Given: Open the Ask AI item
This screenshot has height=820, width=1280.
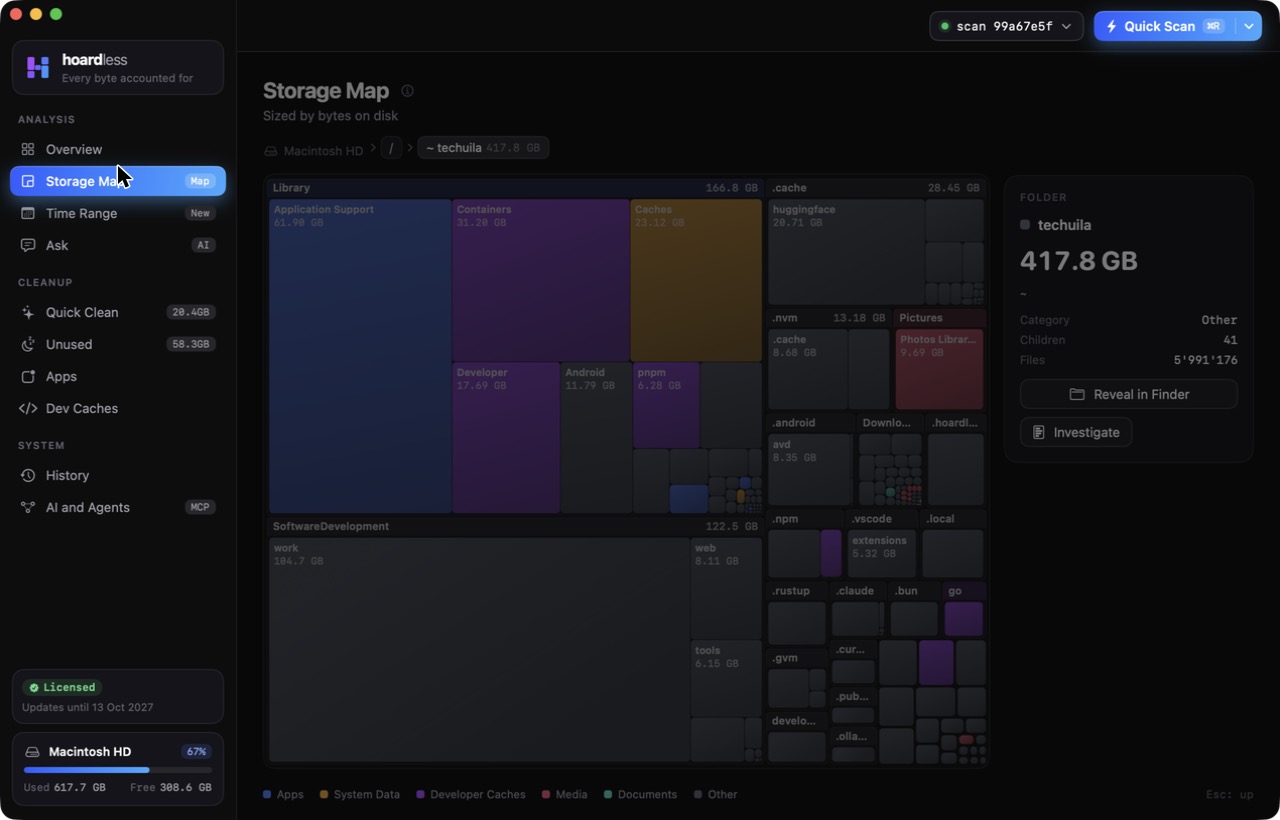Looking at the screenshot, I should 118,245.
